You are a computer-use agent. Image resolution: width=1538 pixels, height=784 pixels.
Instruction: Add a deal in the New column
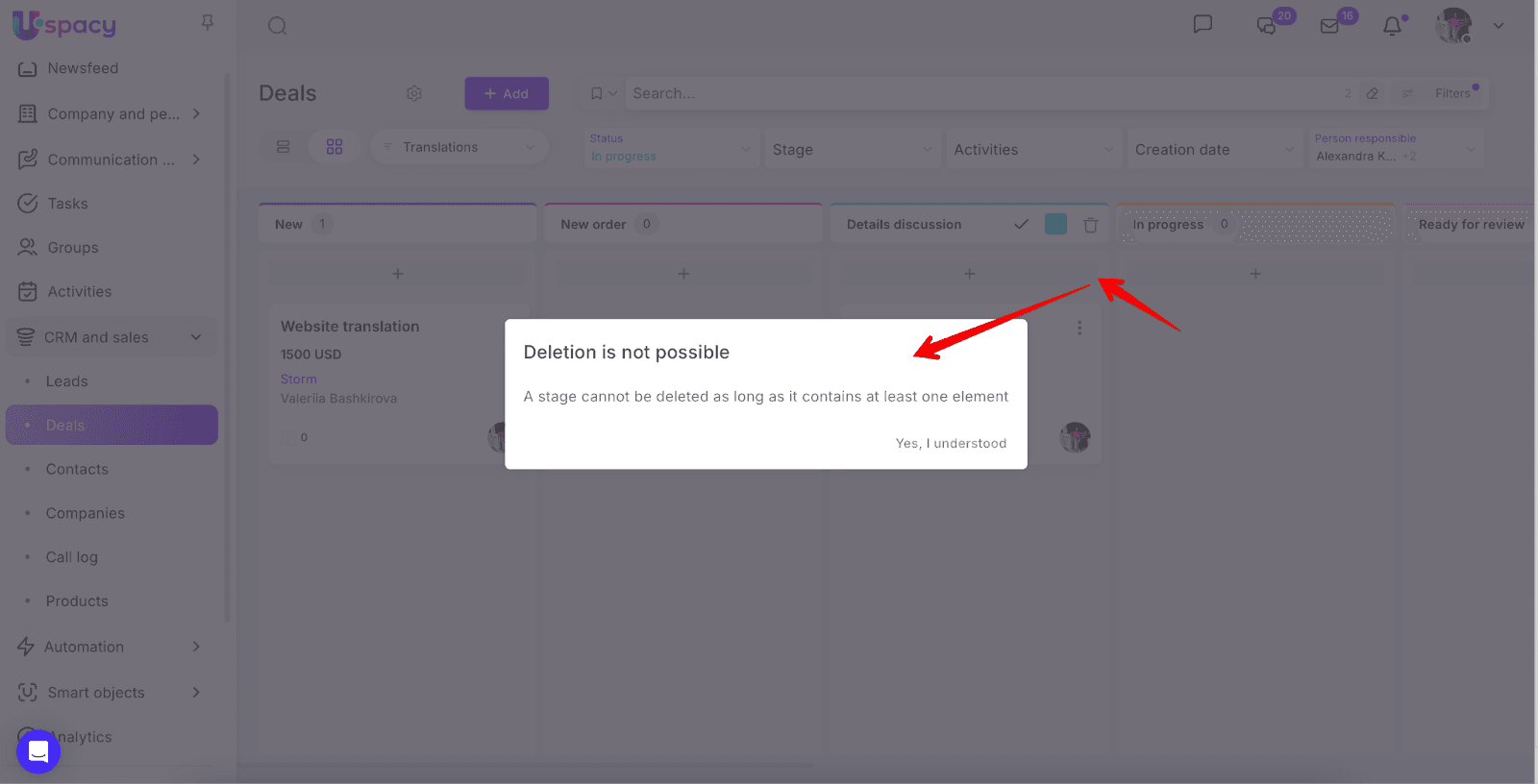click(398, 274)
